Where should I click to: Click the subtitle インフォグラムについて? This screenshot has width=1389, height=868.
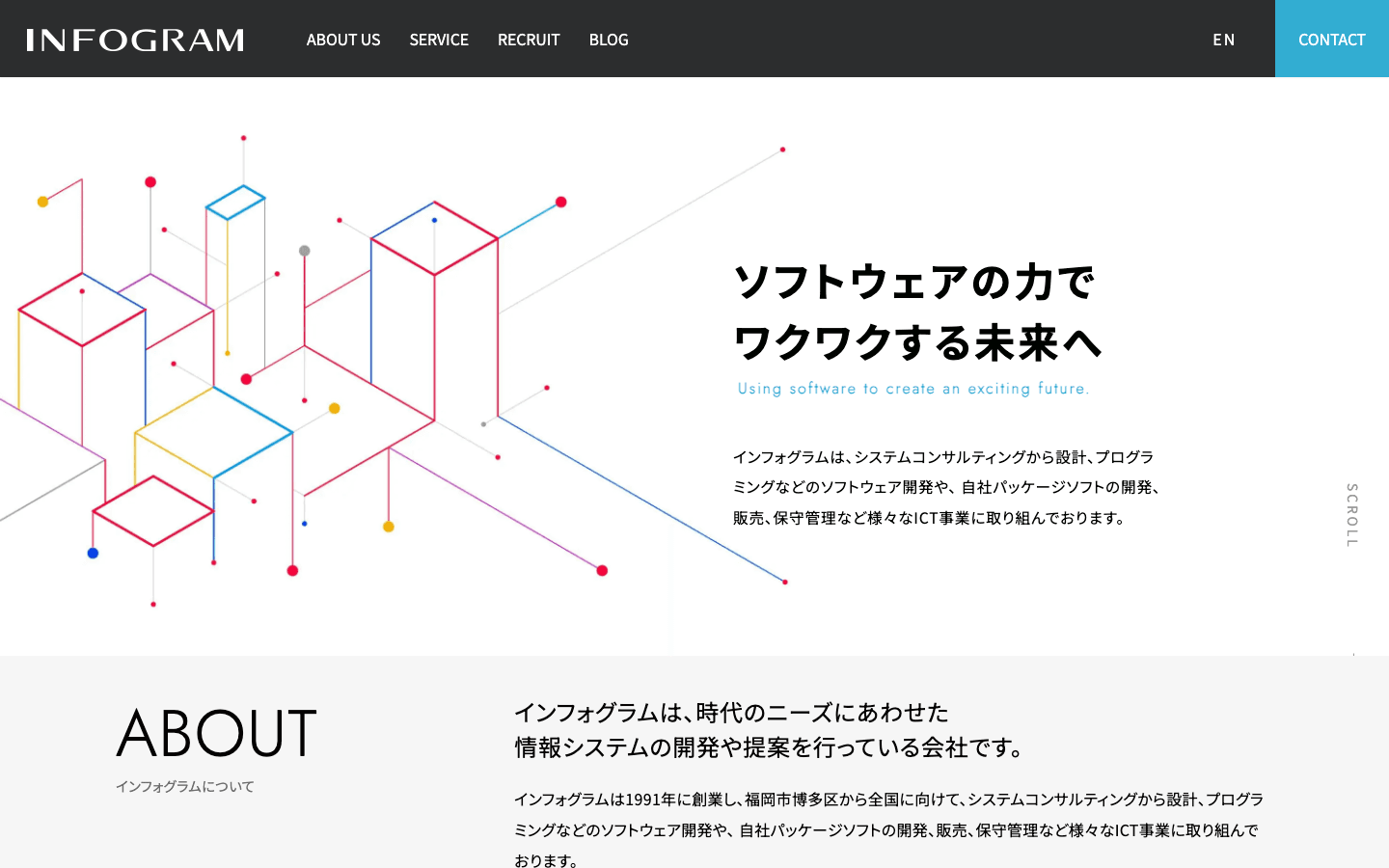[x=185, y=786]
